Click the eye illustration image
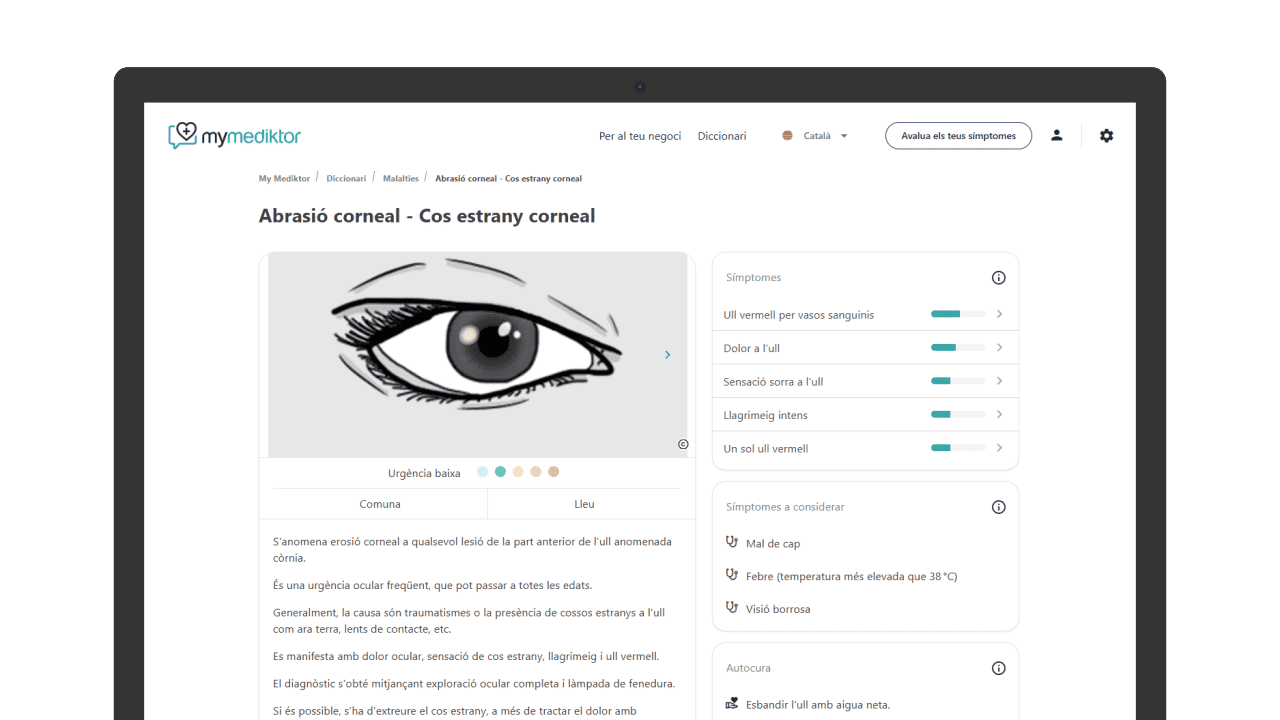Image resolution: width=1280 pixels, height=720 pixels. pyautogui.click(x=477, y=355)
